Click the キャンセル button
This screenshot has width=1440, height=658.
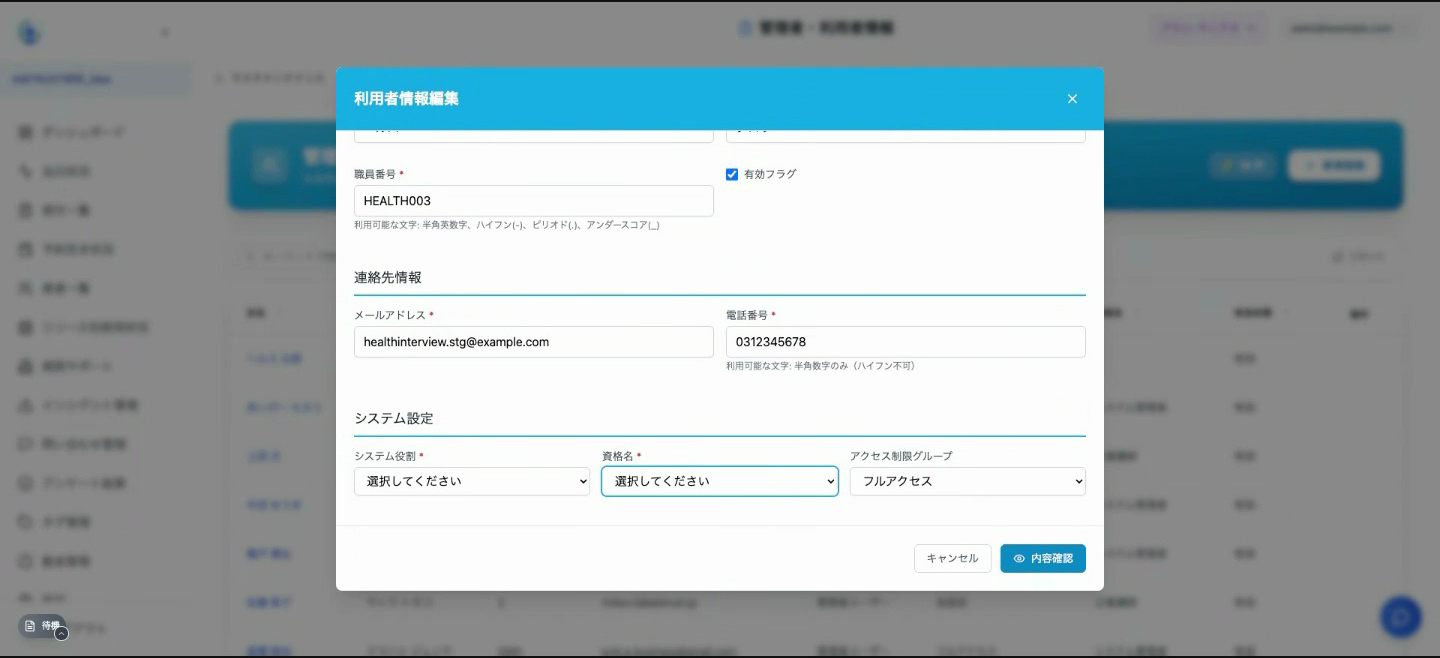[952, 559]
